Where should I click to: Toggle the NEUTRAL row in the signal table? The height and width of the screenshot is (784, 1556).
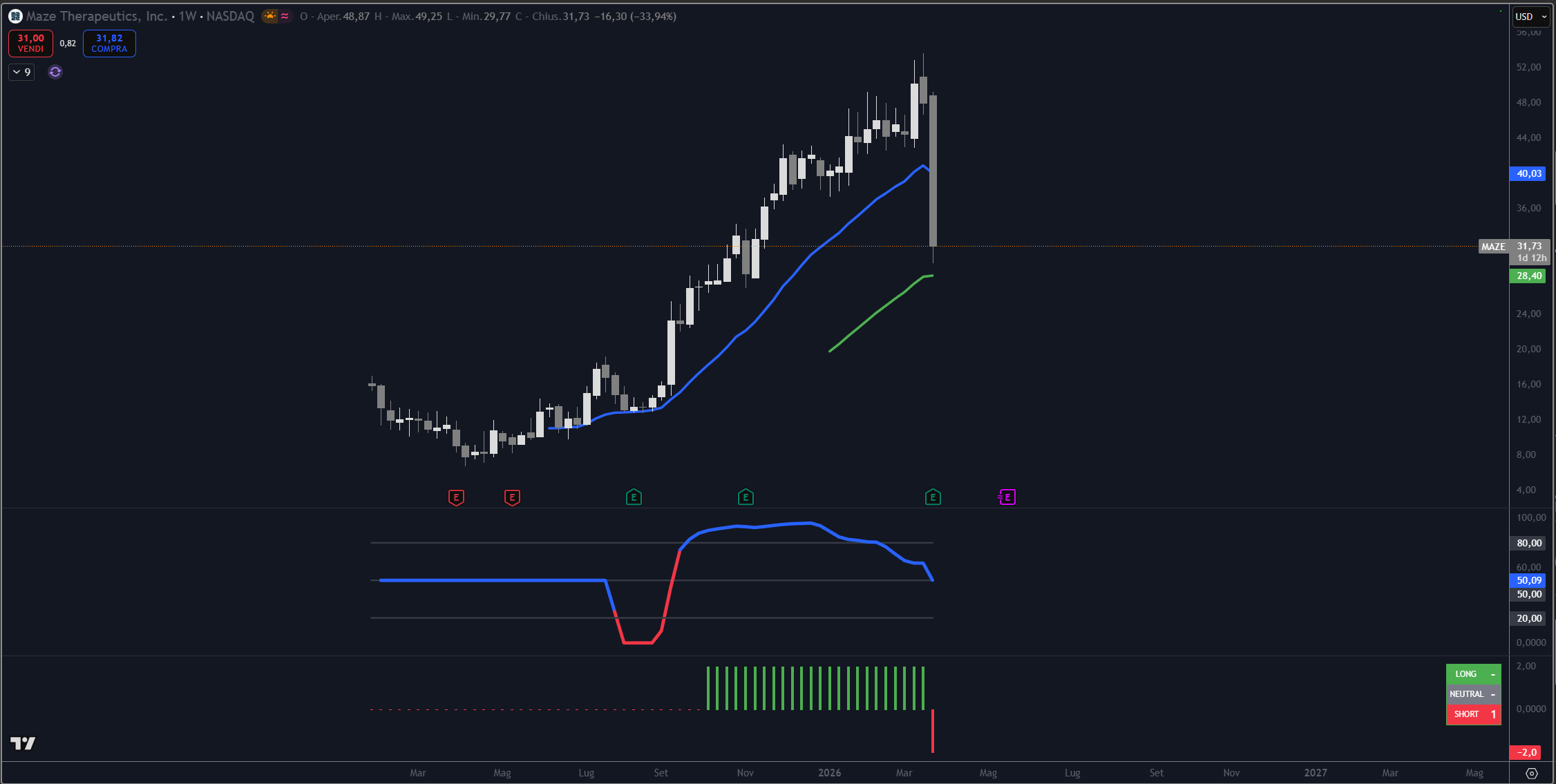(x=1473, y=694)
